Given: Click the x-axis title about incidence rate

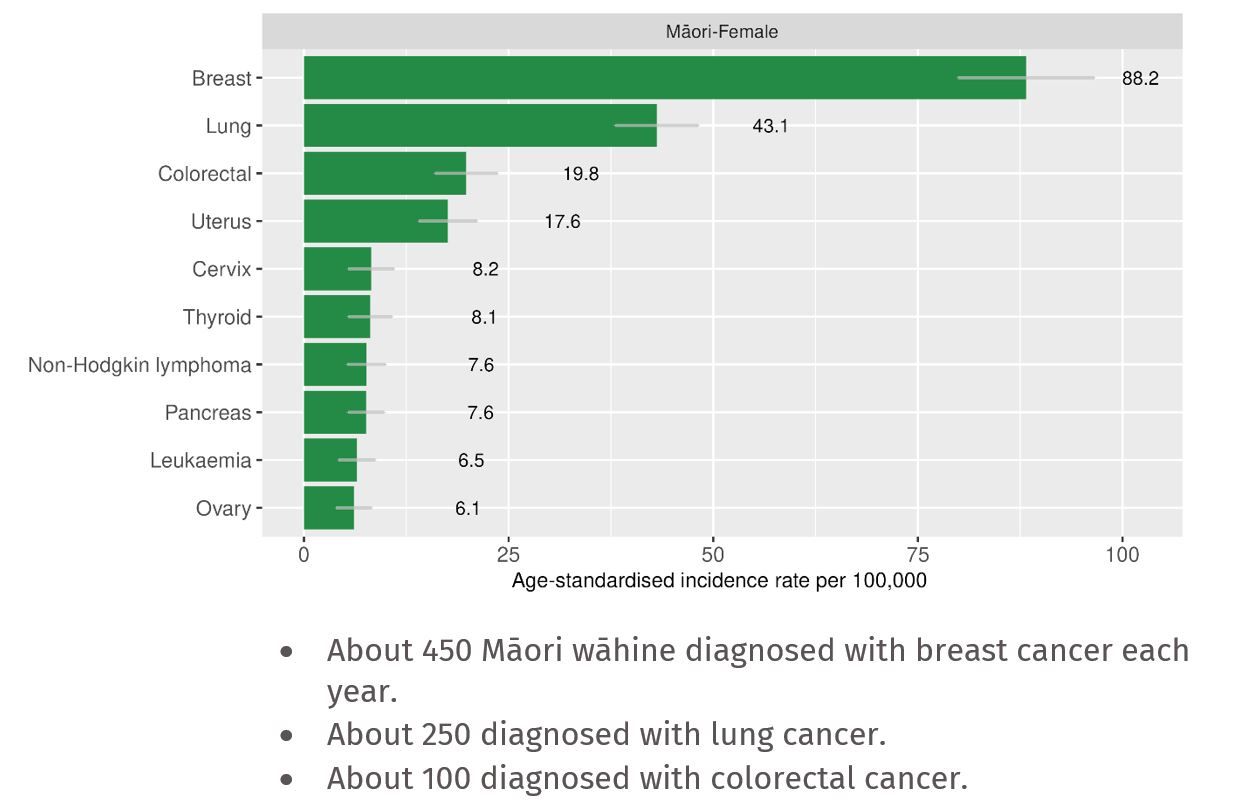Looking at the screenshot, I should 719,581.
